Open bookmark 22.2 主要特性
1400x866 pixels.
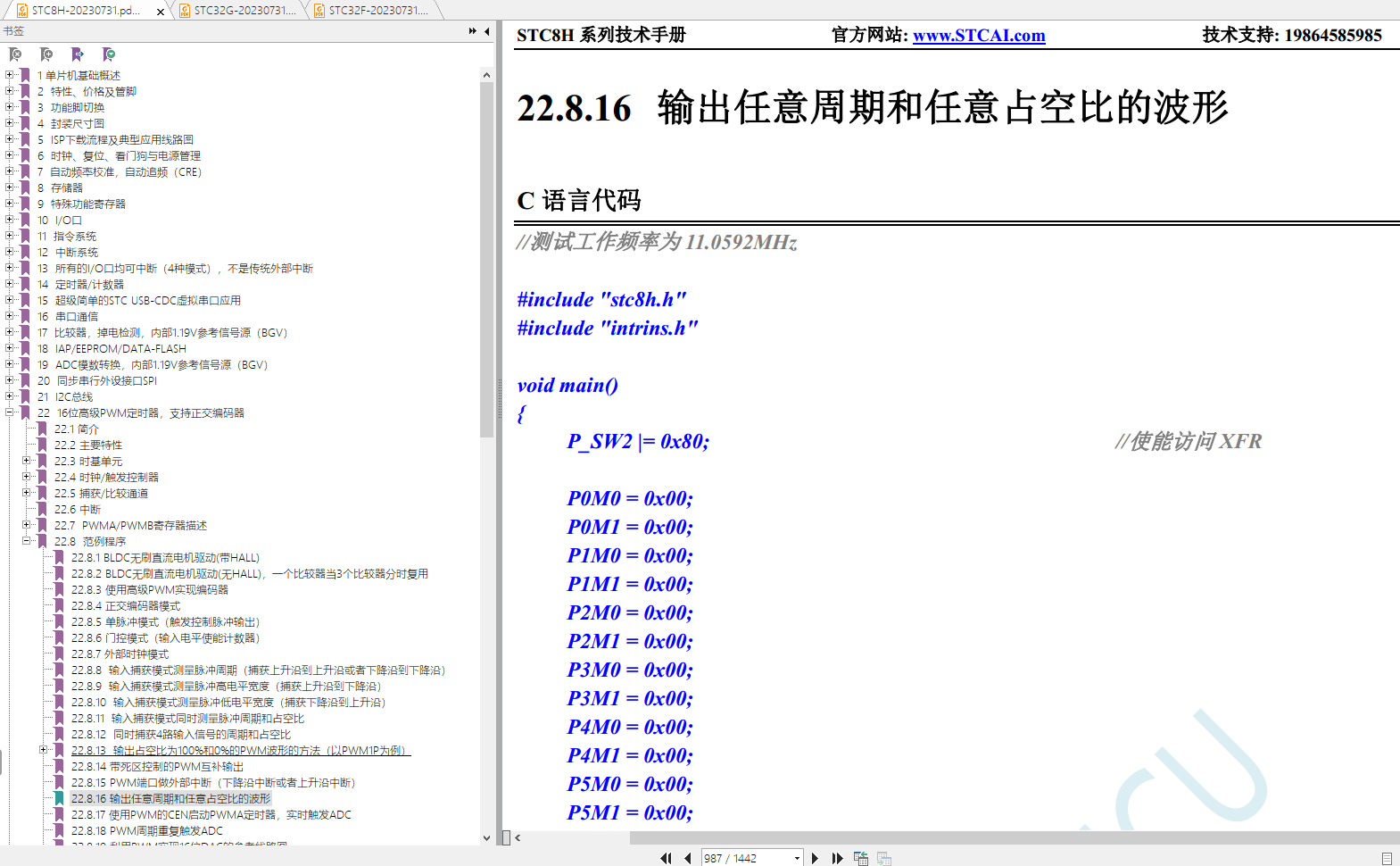[88, 445]
